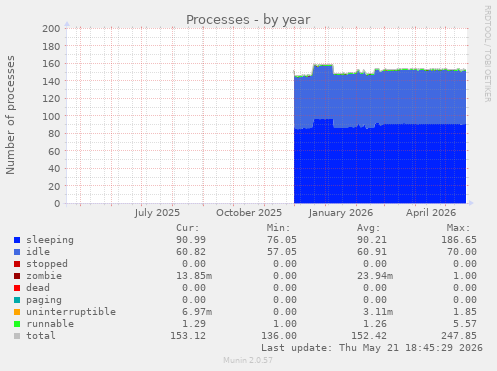The width and height of the screenshot is (497, 371).
Task: Select the 'paging' legend label
Action: (44, 300)
